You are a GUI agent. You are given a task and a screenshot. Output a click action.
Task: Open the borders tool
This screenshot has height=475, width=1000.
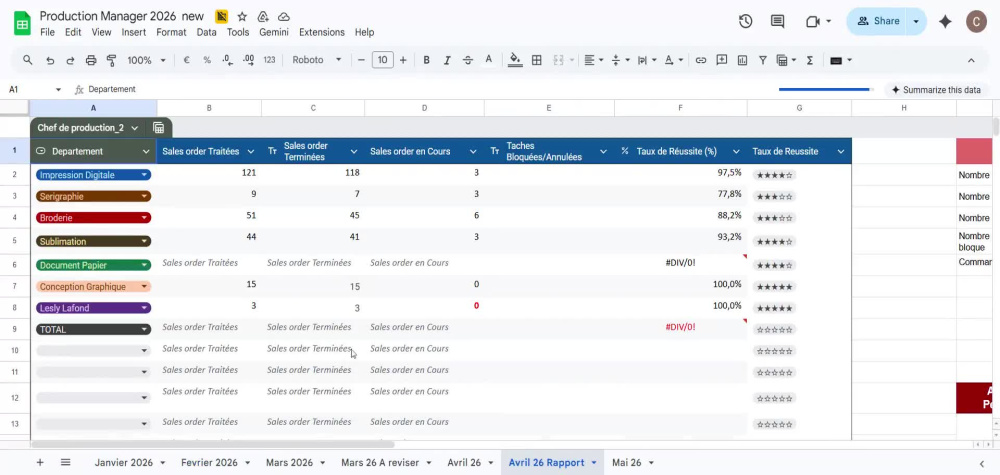(x=537, y=60)
